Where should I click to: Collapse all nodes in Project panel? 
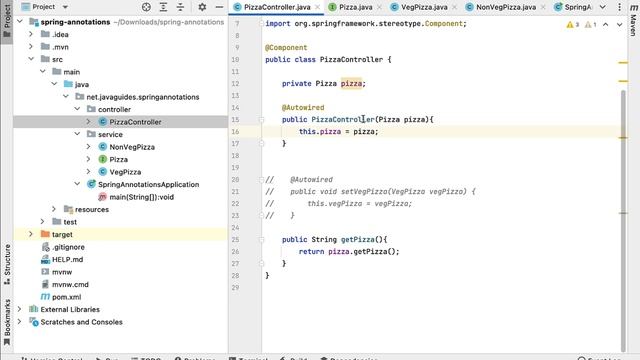[x=180, y=7]
